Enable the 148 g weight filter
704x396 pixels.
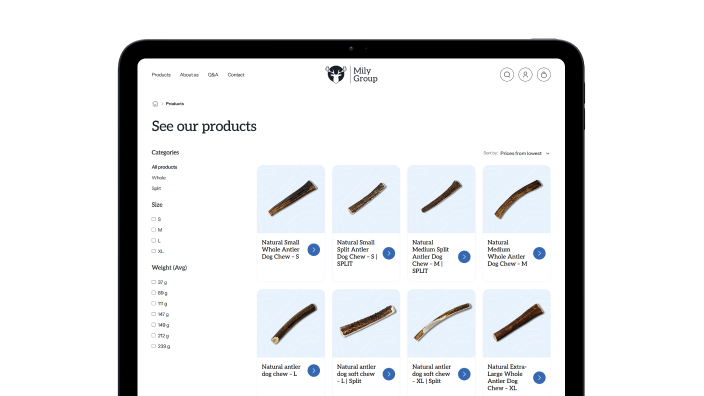154,325
